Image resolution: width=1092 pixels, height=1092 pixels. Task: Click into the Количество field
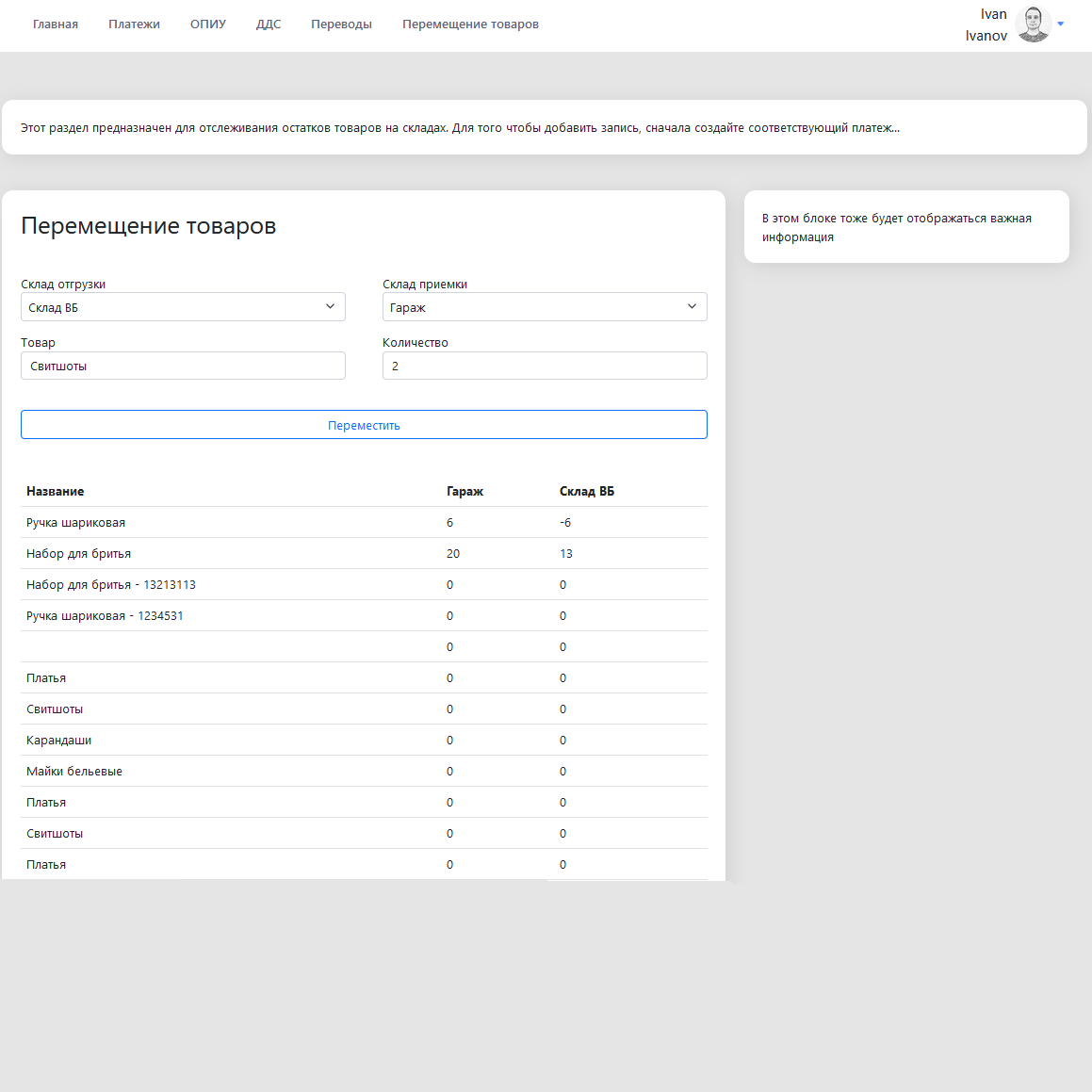(x=545, y=366)
